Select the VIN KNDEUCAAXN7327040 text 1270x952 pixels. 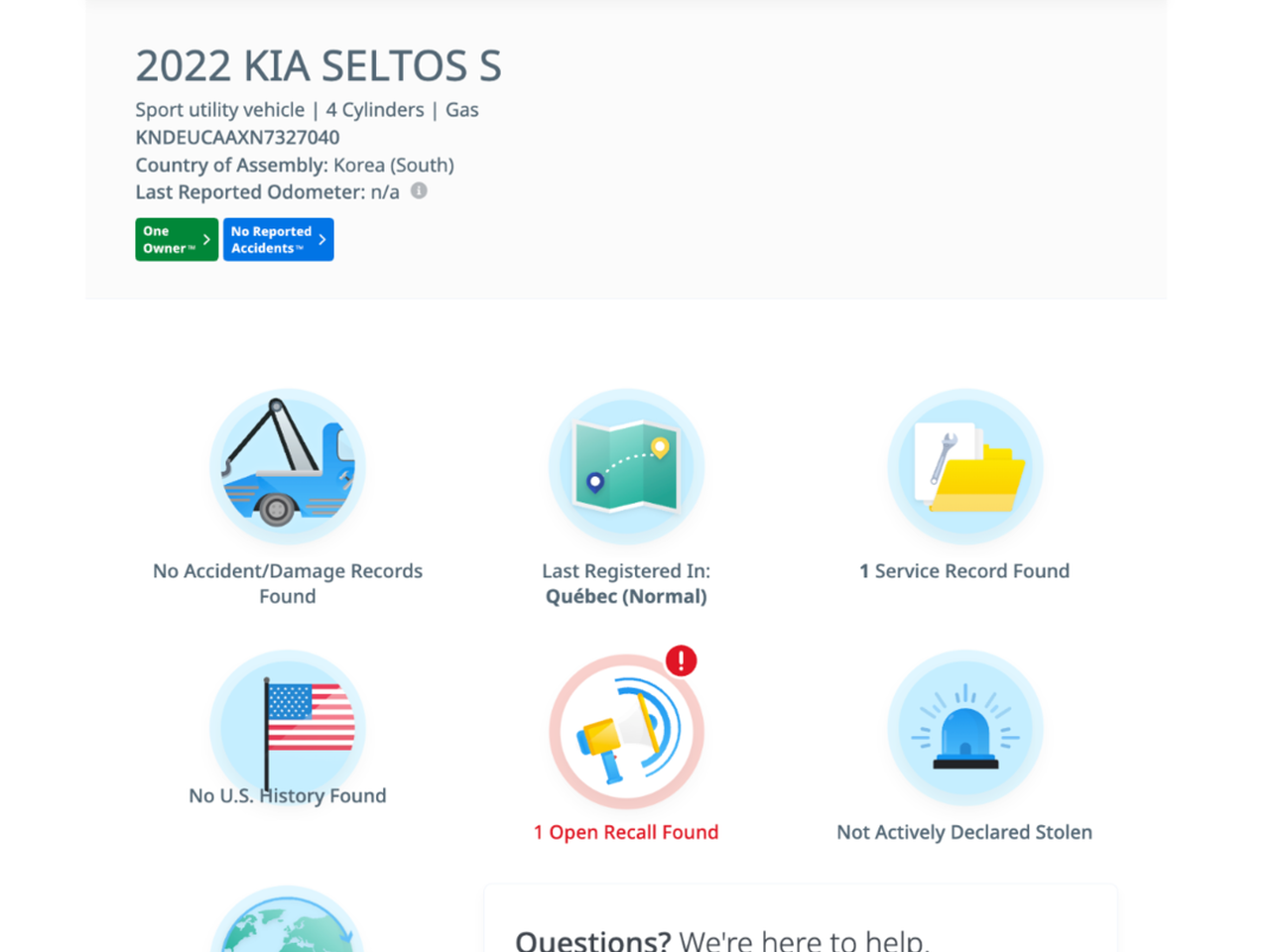point(237,138)
